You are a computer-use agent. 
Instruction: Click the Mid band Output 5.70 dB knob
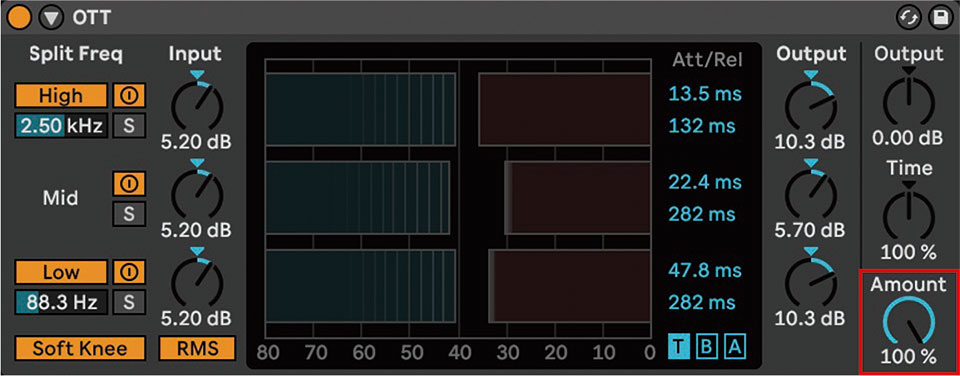click(x=811, y=195)
